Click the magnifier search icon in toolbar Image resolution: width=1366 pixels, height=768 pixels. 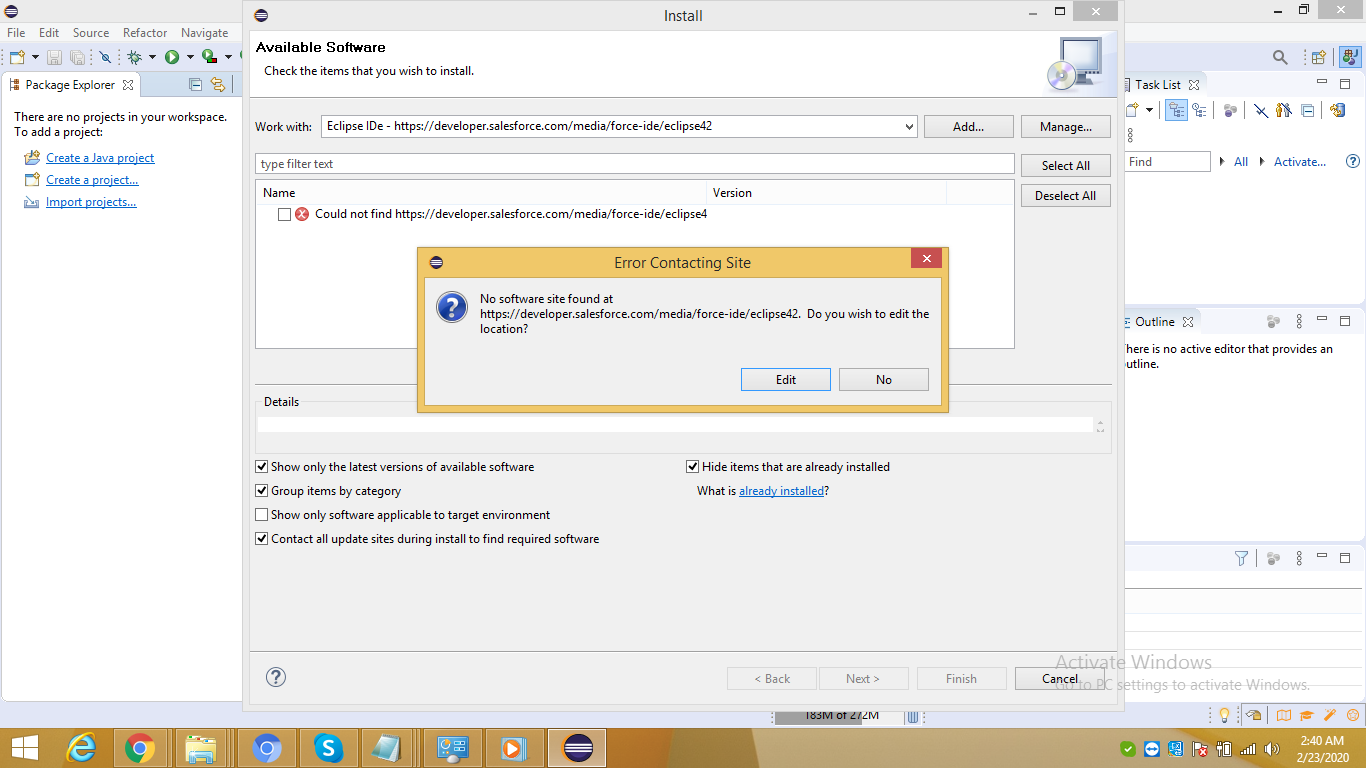click(x=1280, y=57)
